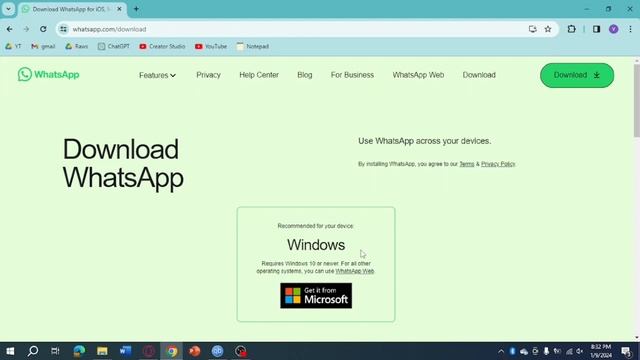Expand the Features dropdown menu
The image size is (640, 360).
(x=157, y=76)
